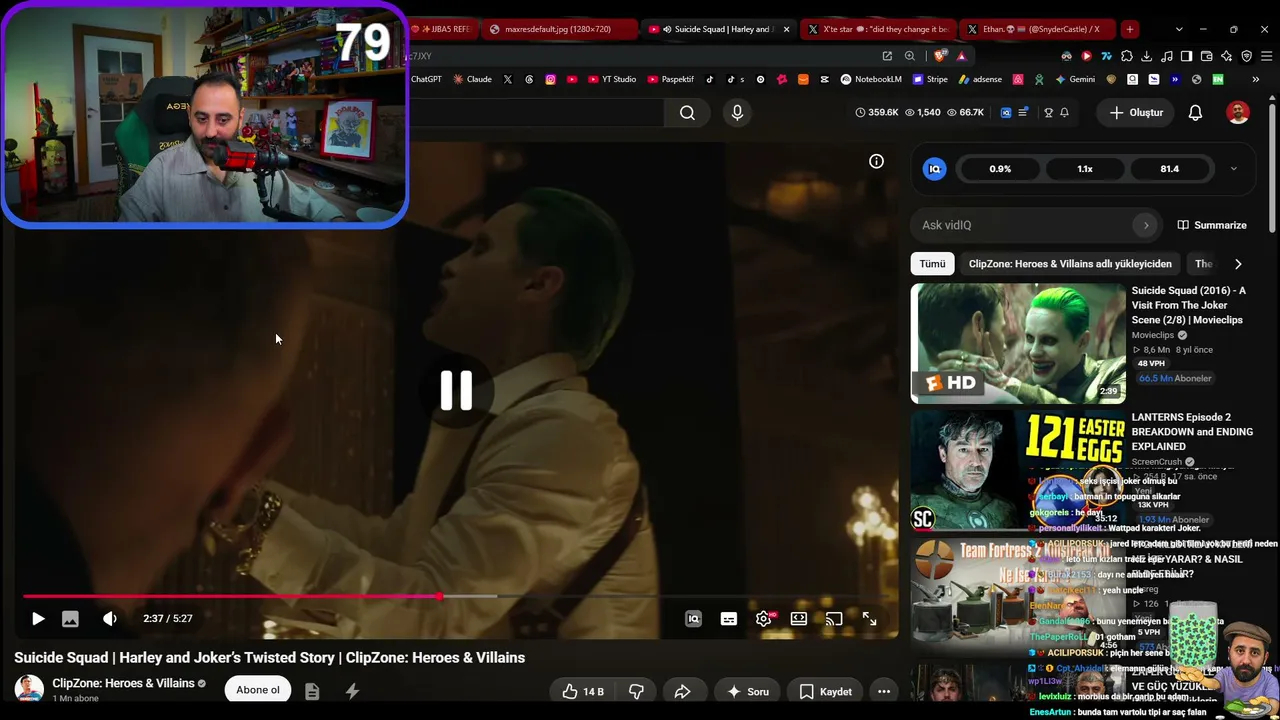The height and width of the screenshot is (720, 1280).
Task: Subscribe with the Abone ol button
Action: pyautogui.click(x=258, y=690)
